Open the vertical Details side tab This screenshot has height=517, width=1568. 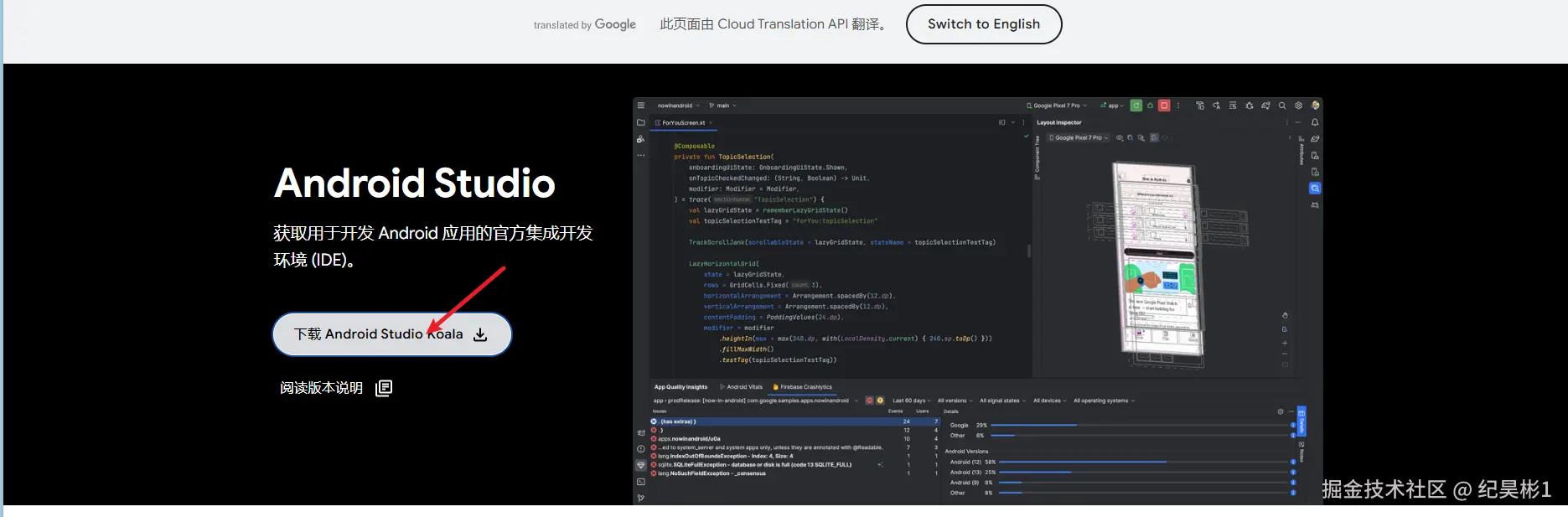coord(1301,421)
